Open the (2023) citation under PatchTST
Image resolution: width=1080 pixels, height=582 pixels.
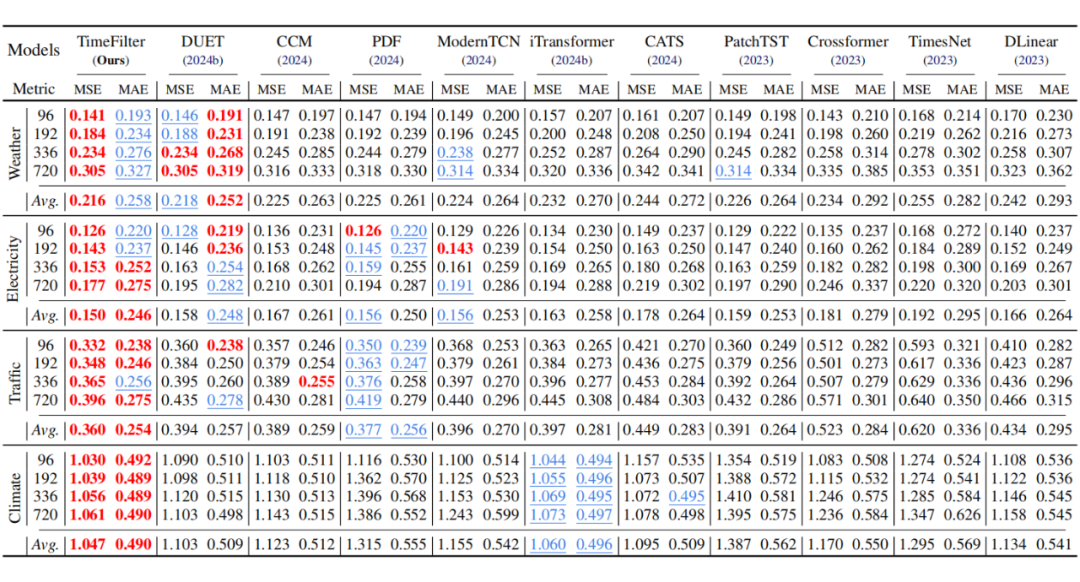click(x=756, y=61)
